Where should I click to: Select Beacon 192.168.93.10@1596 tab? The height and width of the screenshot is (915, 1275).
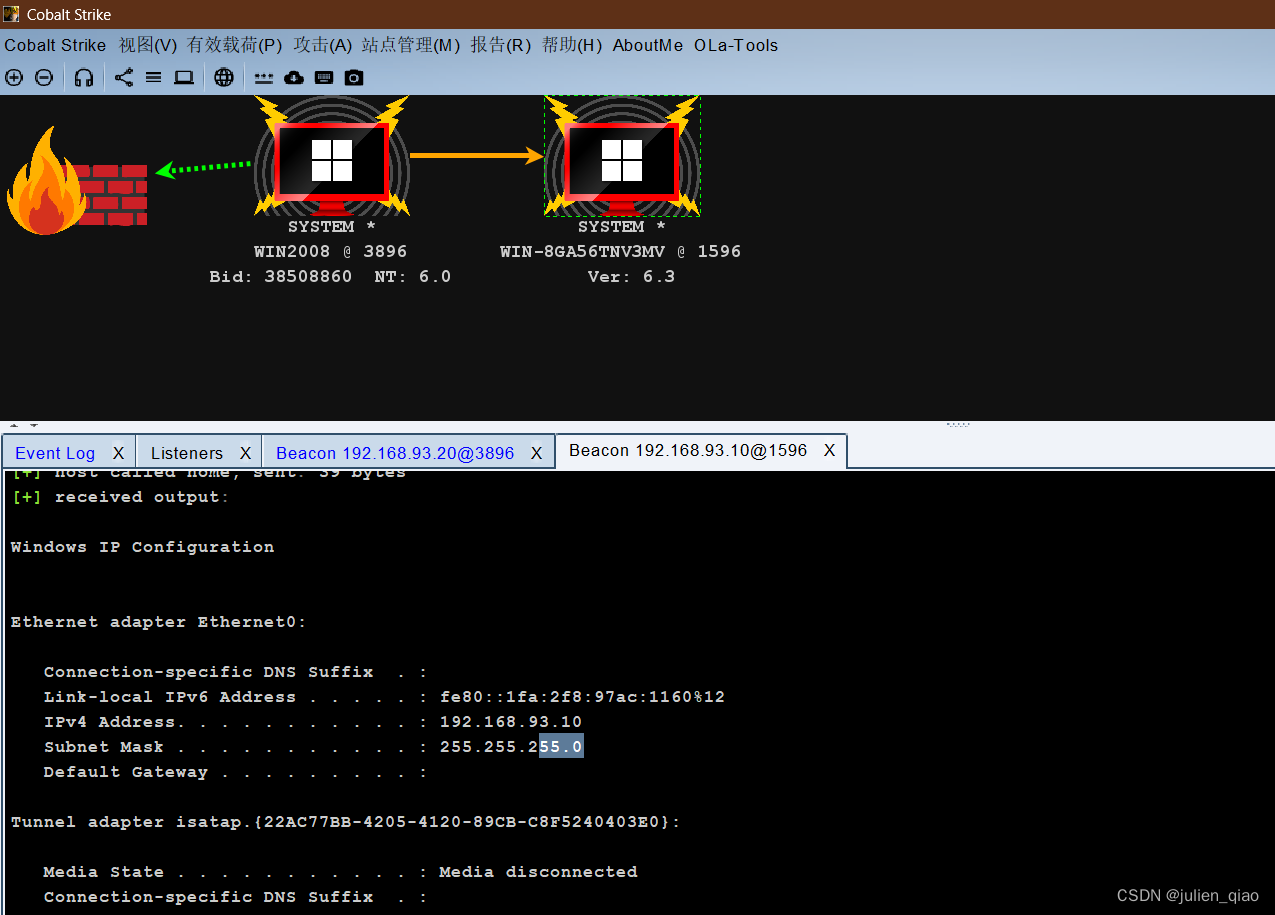click(x=688, y=451)
